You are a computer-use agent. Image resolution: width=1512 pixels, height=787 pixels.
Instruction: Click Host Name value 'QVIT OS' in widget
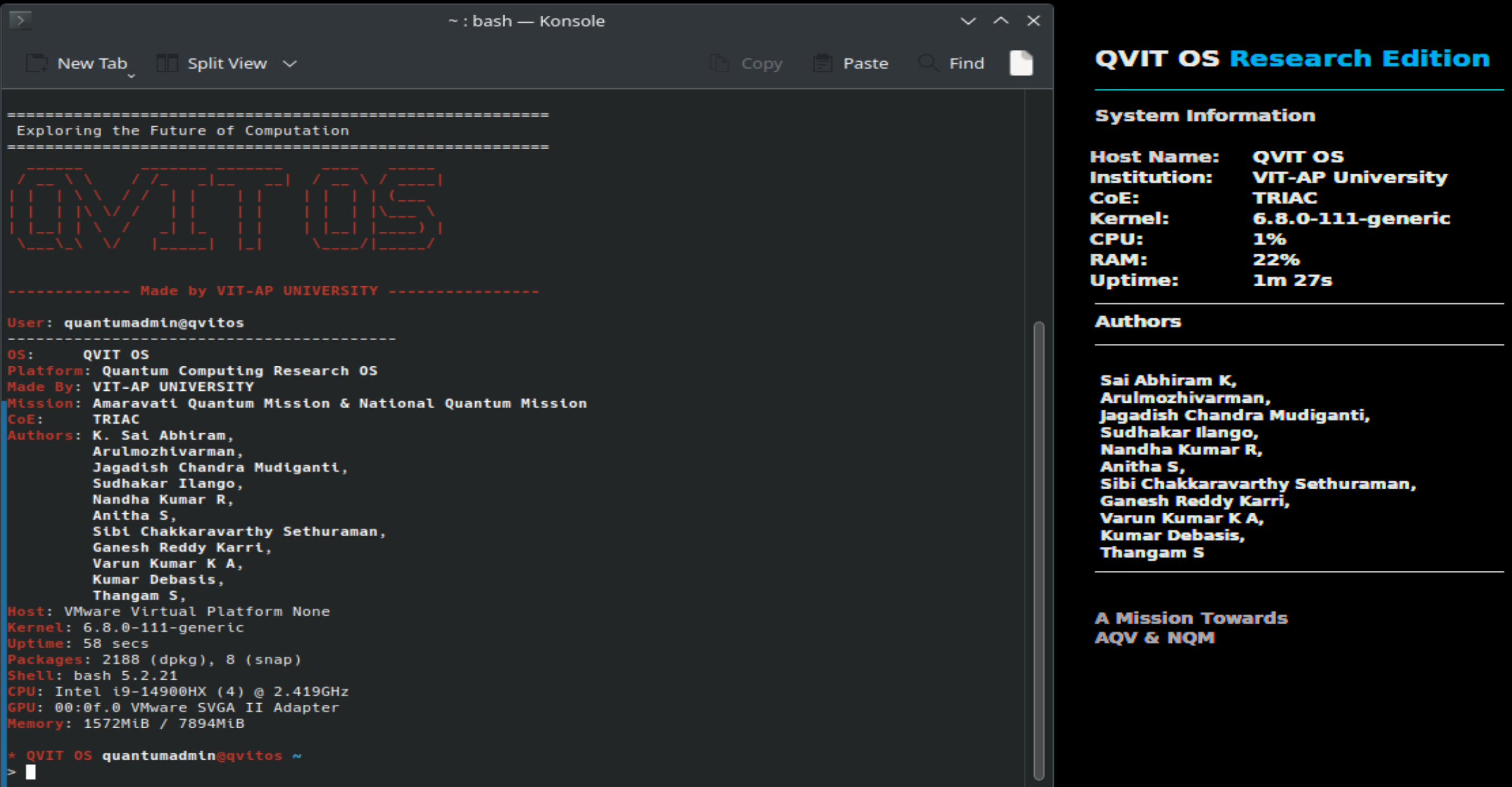[x=1298, y=157]
